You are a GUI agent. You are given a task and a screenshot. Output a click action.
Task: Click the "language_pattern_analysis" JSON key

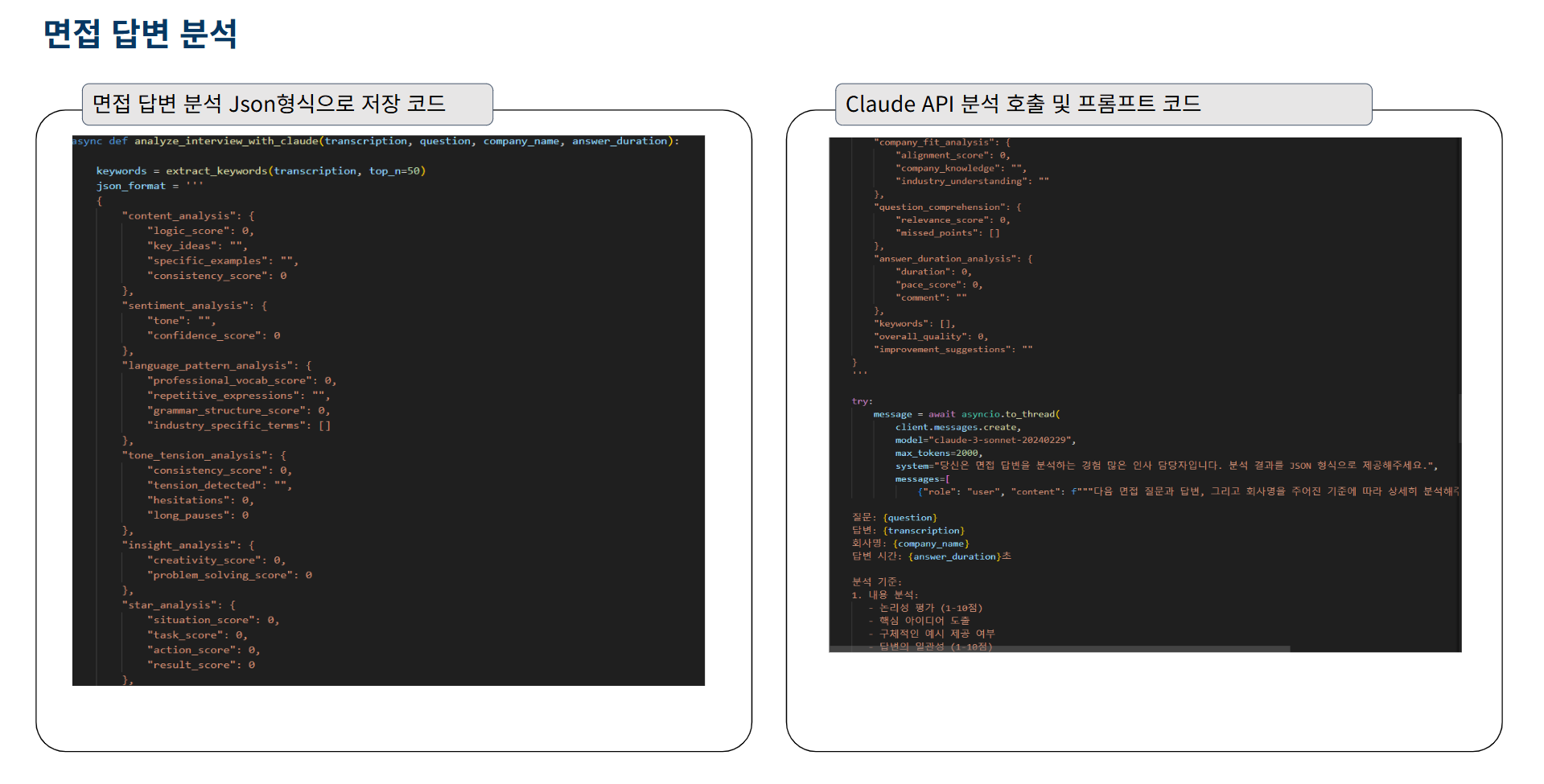click(209, 366)
